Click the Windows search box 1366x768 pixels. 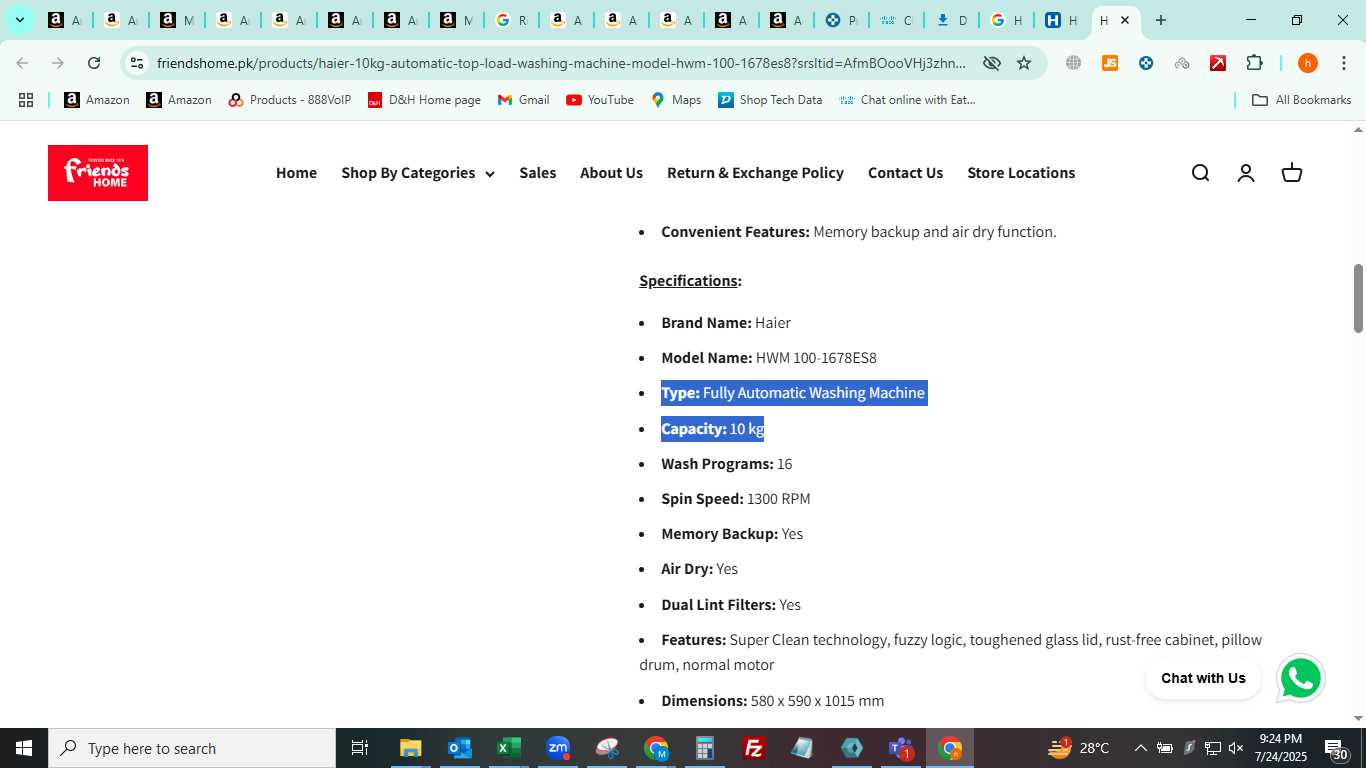click(192, 748)
